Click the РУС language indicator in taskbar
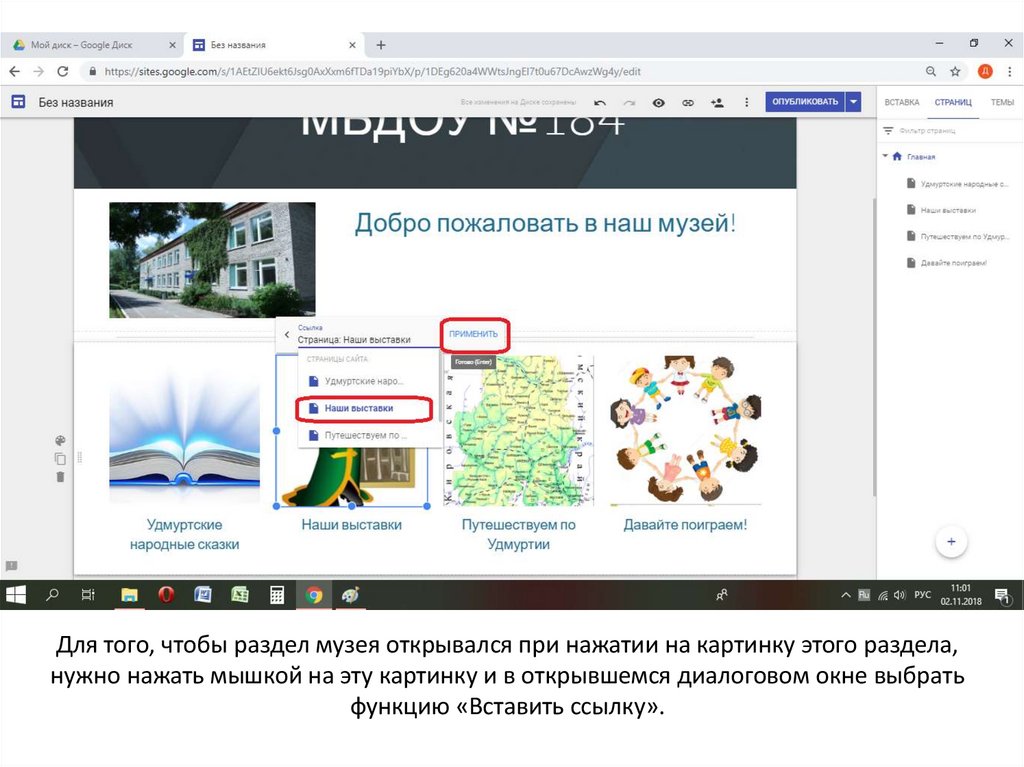 click(x=922, y=595)
